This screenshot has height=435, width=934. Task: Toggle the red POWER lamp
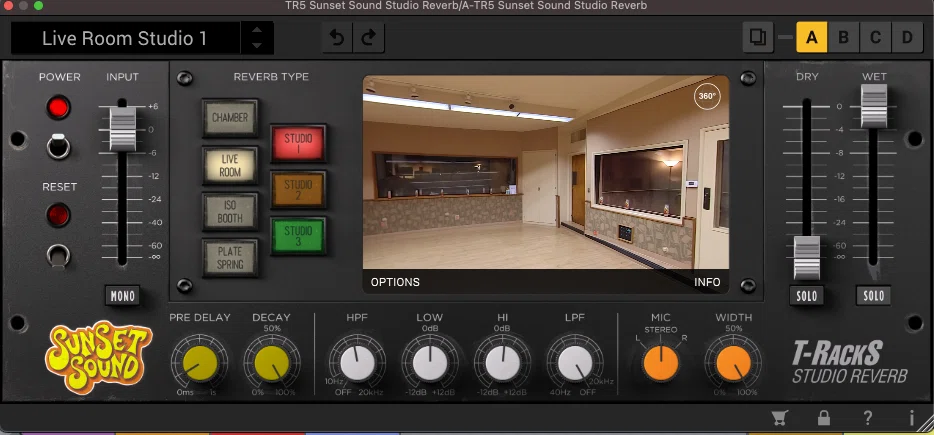[x=58, y=108]
